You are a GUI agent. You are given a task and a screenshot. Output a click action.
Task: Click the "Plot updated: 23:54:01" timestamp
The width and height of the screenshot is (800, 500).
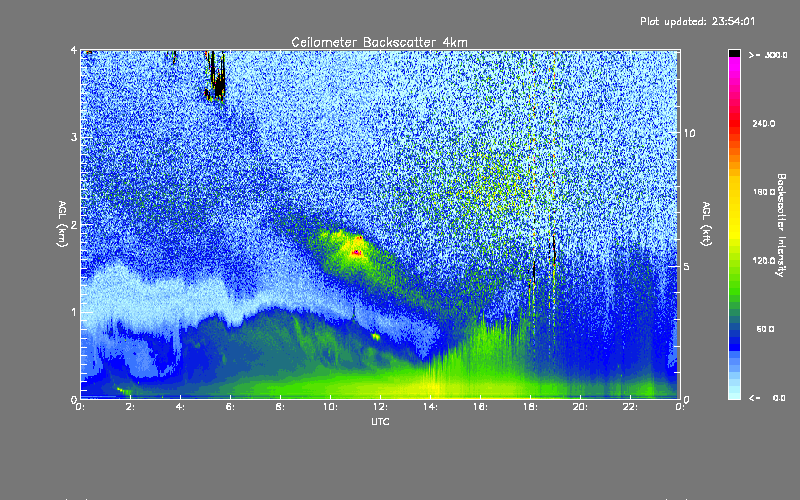coord(697,21)
